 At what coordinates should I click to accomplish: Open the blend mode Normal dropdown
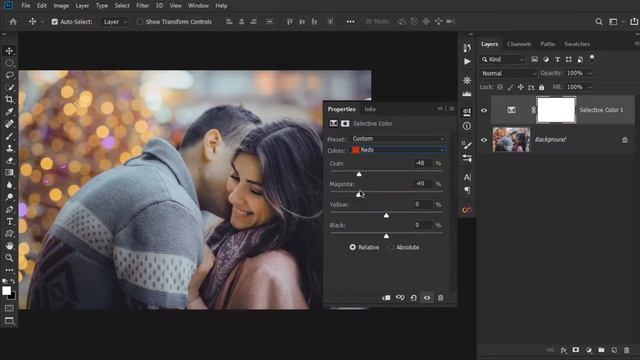[509, 73]
